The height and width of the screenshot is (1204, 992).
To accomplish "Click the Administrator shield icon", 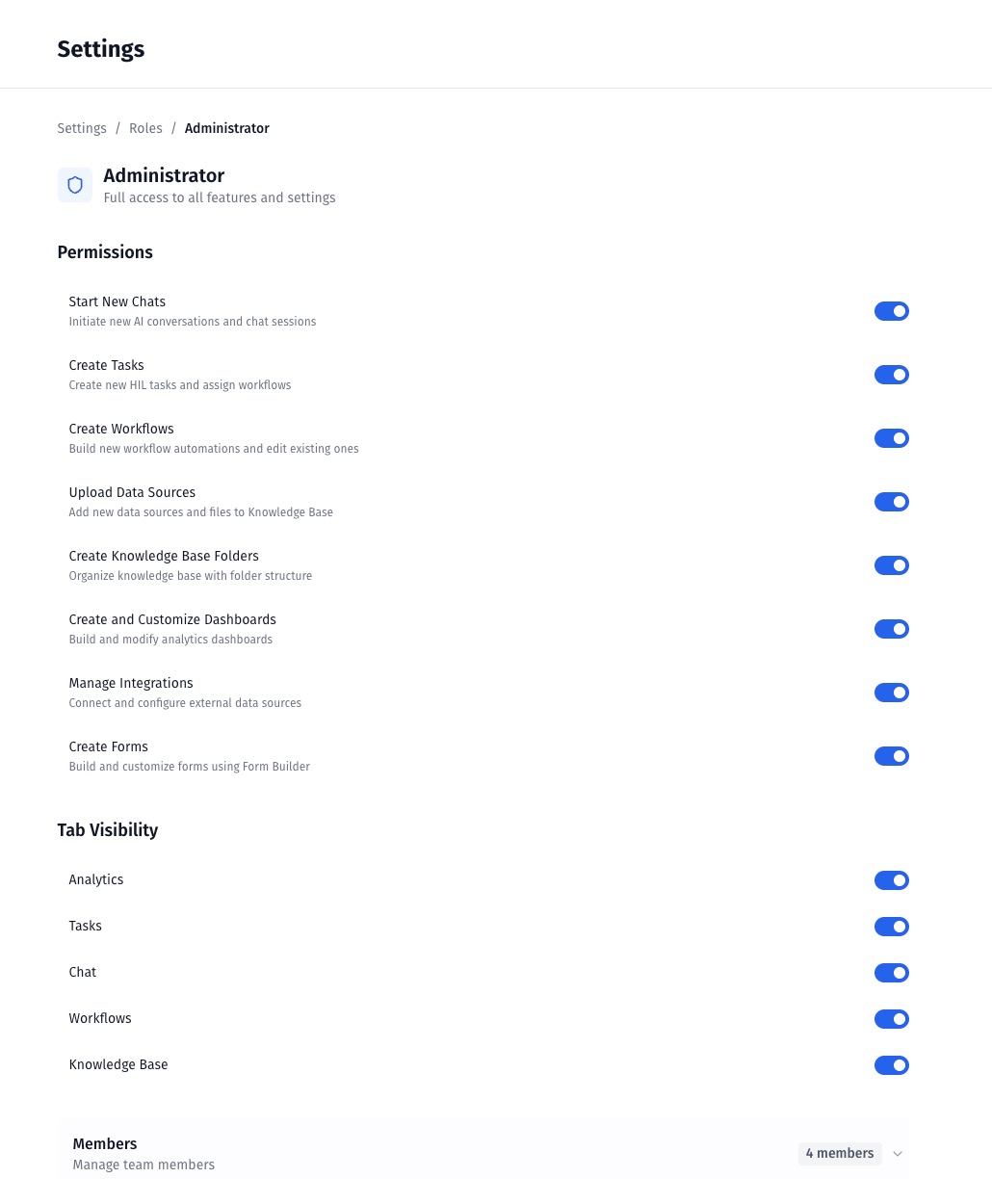I will click(x=75, y=185).
